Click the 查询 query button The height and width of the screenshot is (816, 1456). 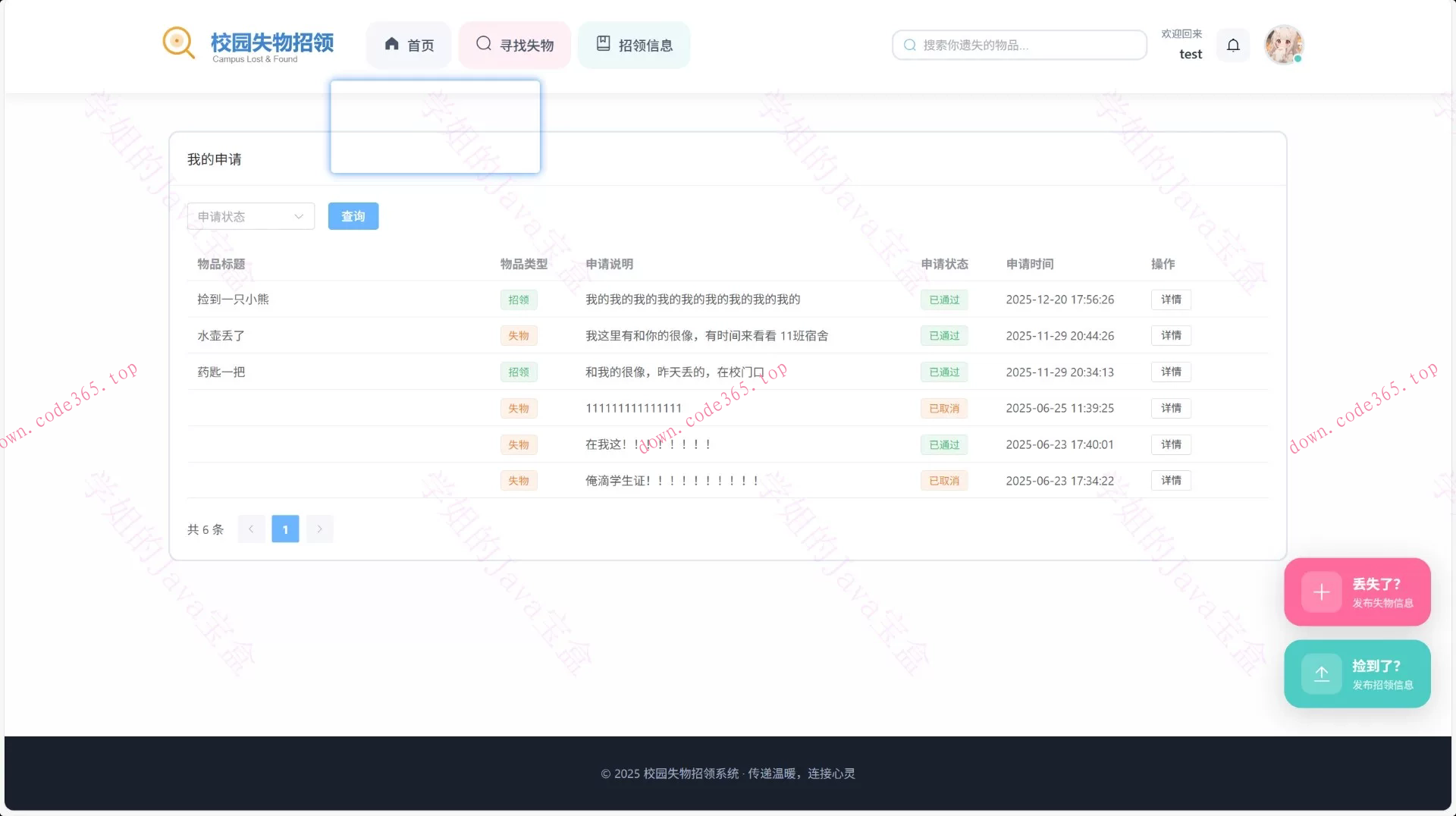(x=353, y=216)
